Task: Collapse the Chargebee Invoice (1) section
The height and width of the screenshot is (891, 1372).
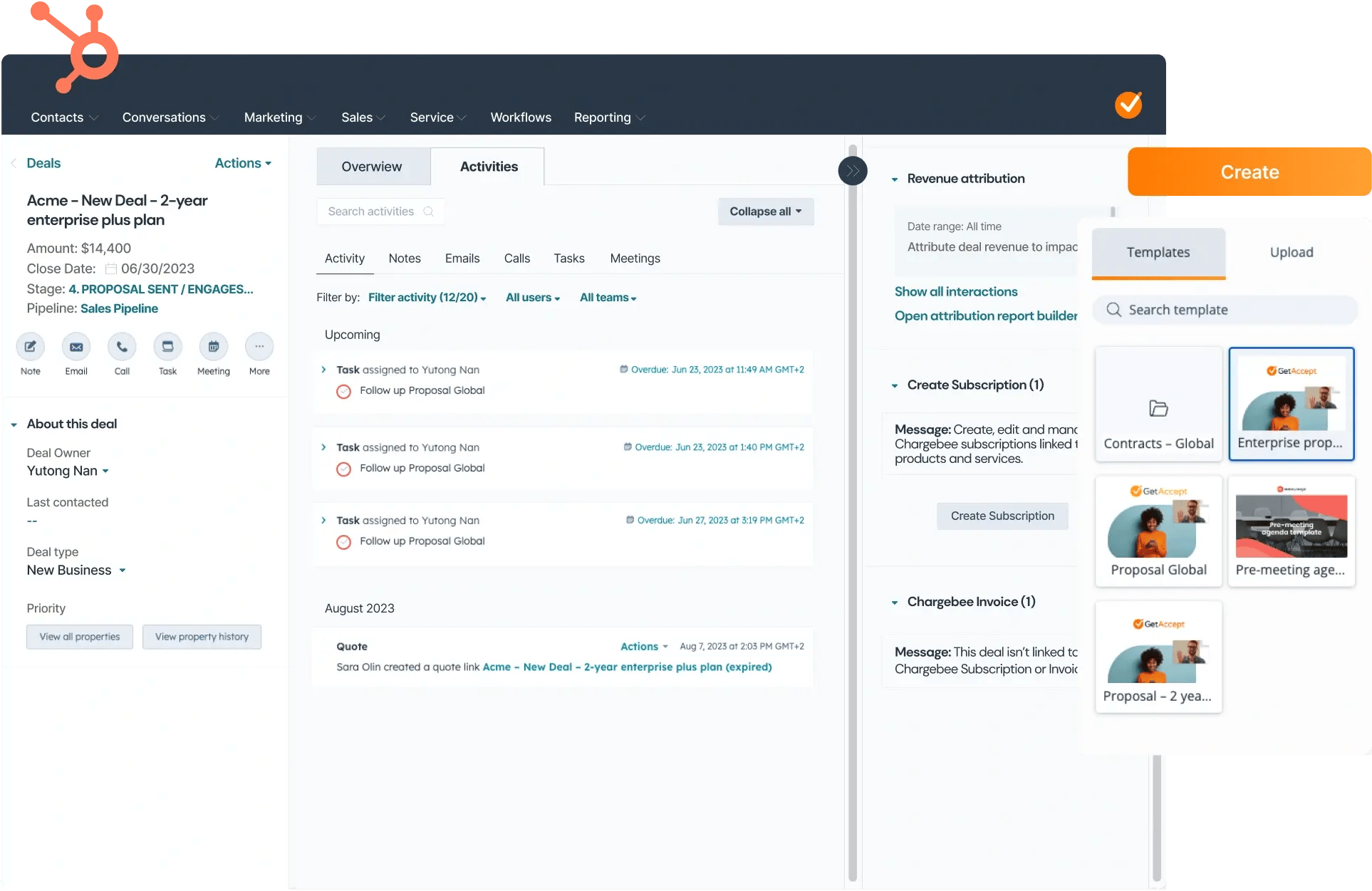Action: [x=895, y=603]
